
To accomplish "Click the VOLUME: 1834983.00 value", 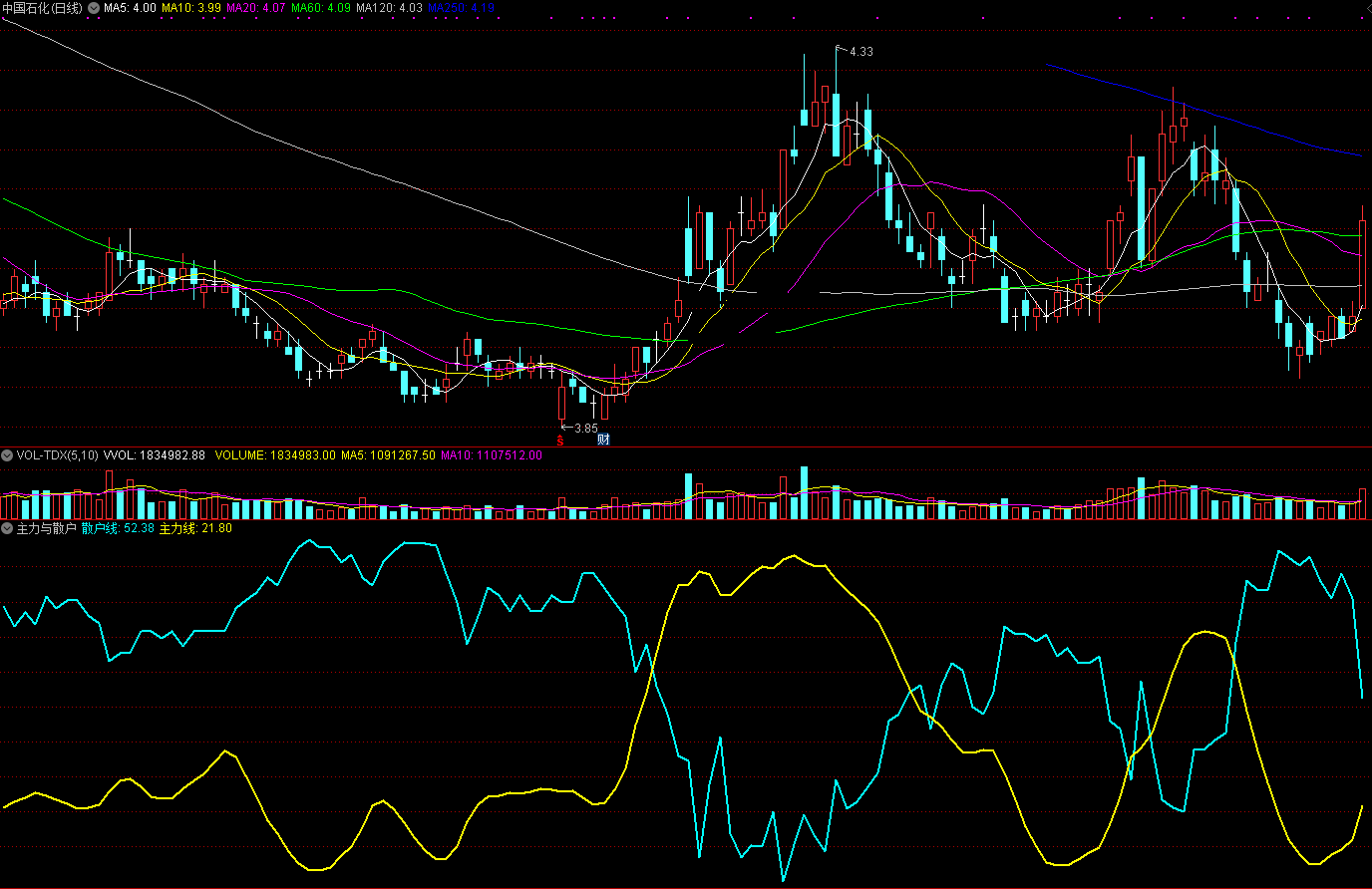I will pyautogui.click(x=275, y=455).
